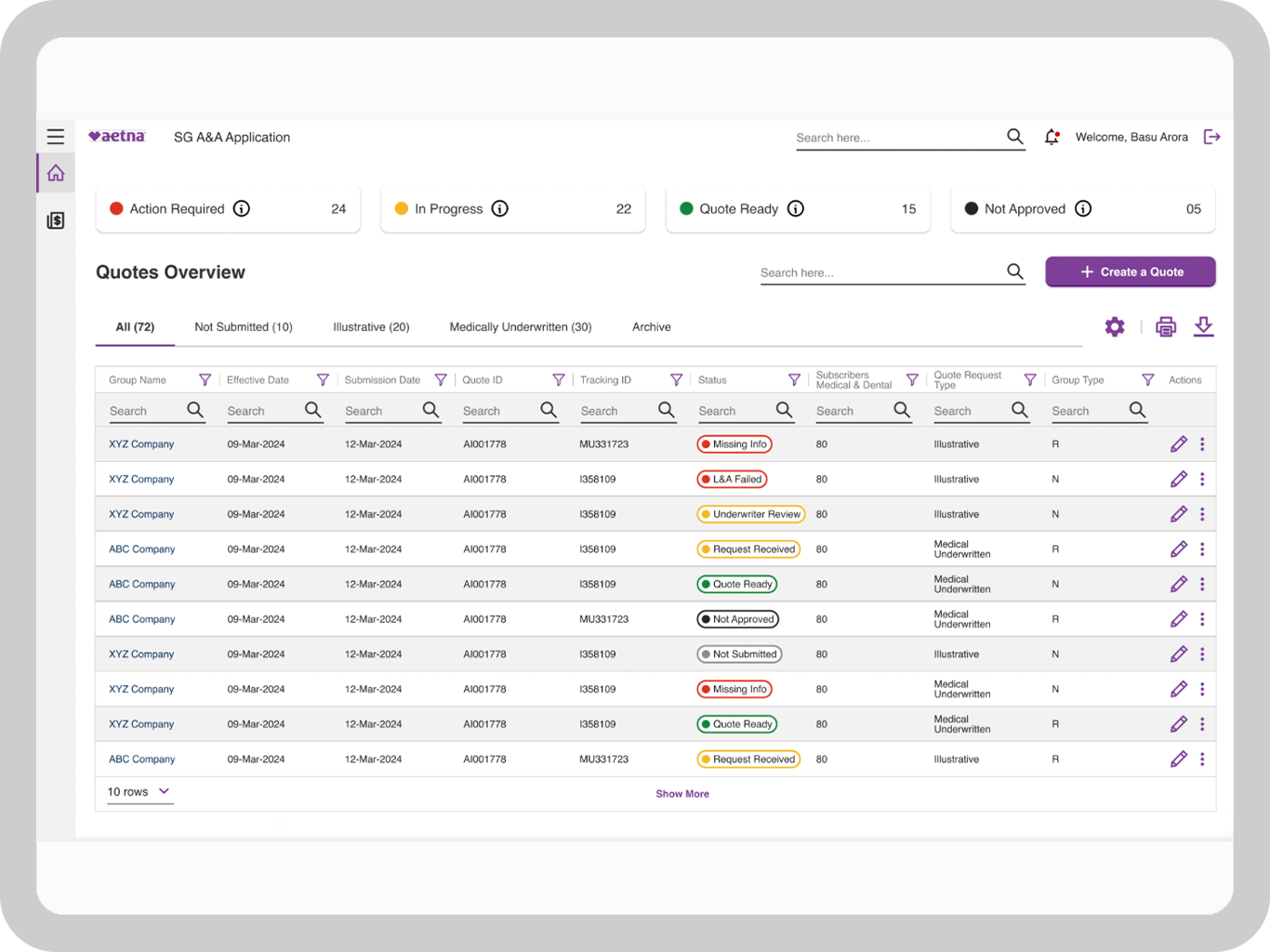Open filter for the Status column

pyautogui.click(x=794, y=379)
